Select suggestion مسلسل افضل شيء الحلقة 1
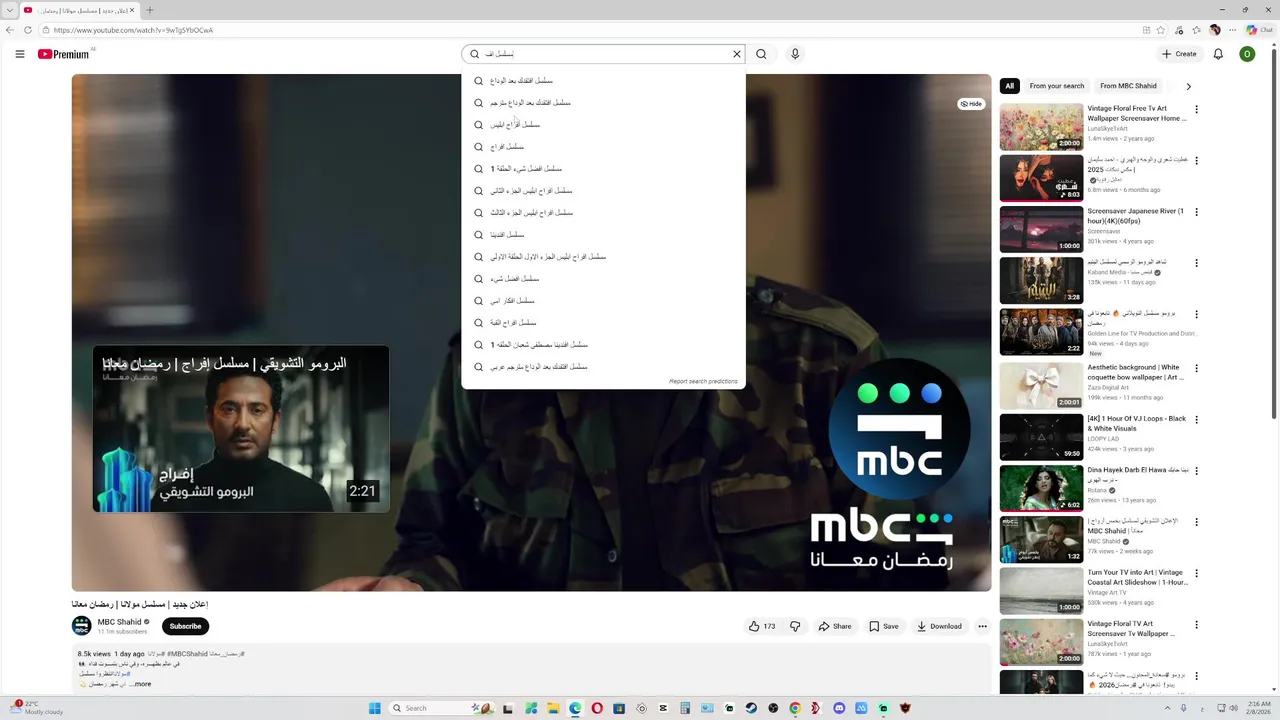This screenshot has width=1280, height=720. 603,169
